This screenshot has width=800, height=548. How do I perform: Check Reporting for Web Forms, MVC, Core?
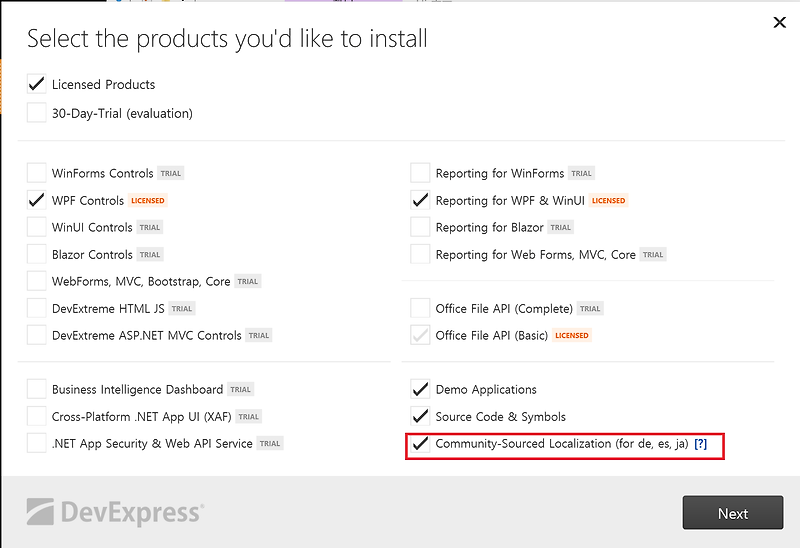click(x=420, y=254)
